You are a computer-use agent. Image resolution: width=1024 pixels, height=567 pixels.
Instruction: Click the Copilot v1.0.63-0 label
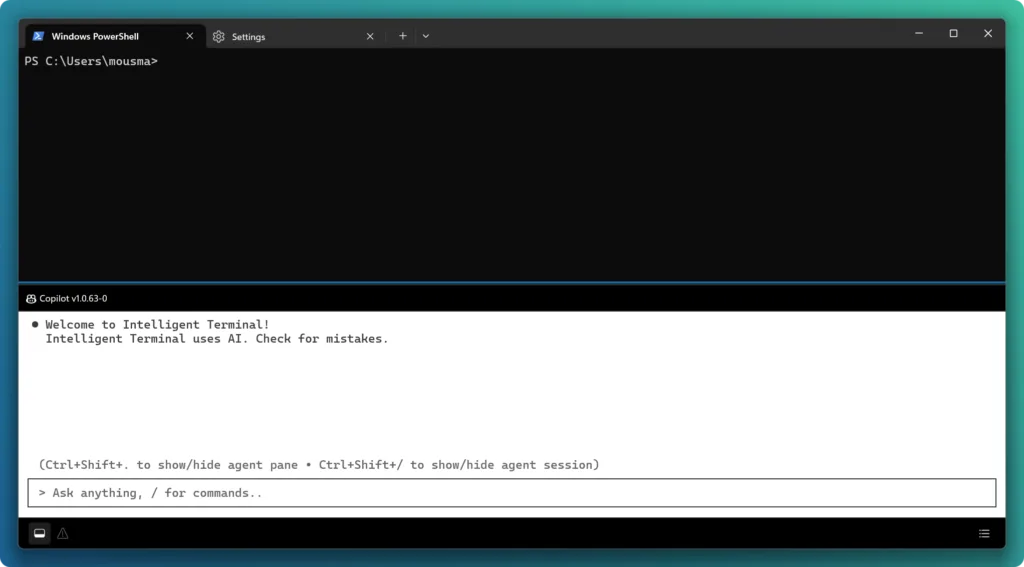point(73,299)
